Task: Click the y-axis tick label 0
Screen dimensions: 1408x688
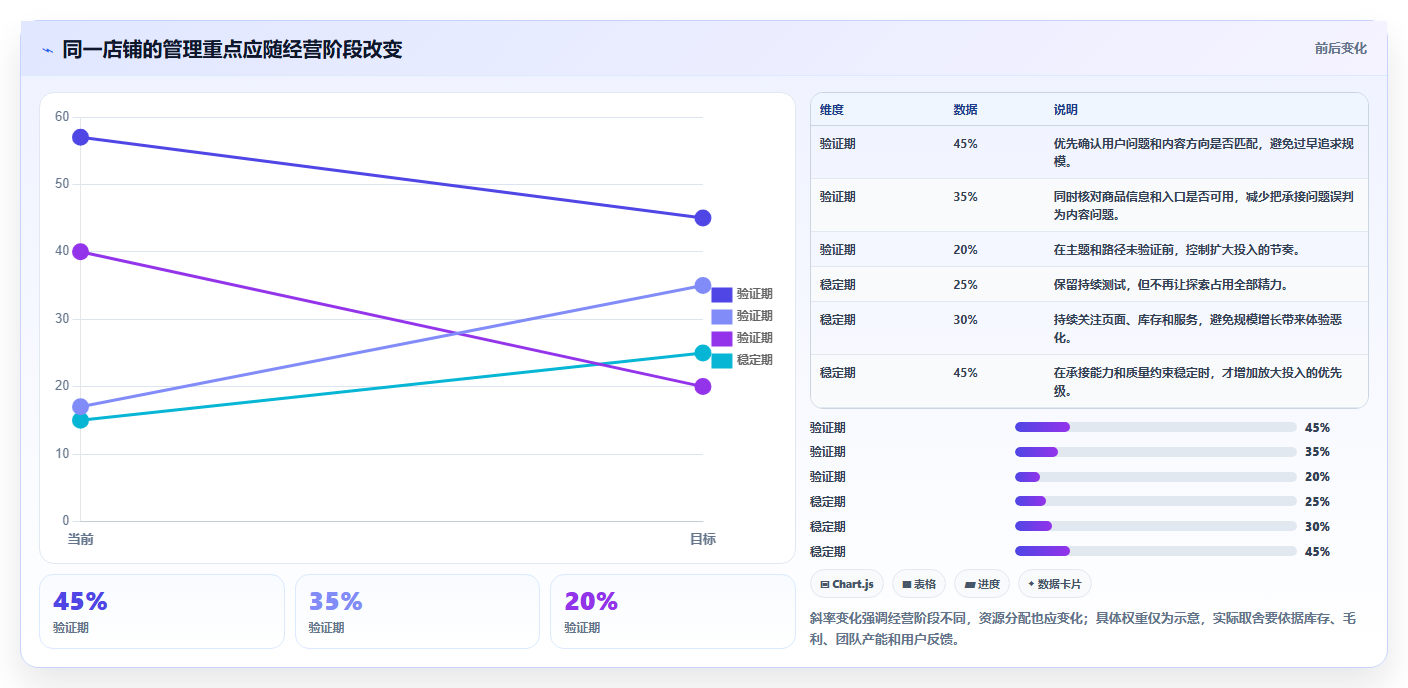Action: (66, 521)
